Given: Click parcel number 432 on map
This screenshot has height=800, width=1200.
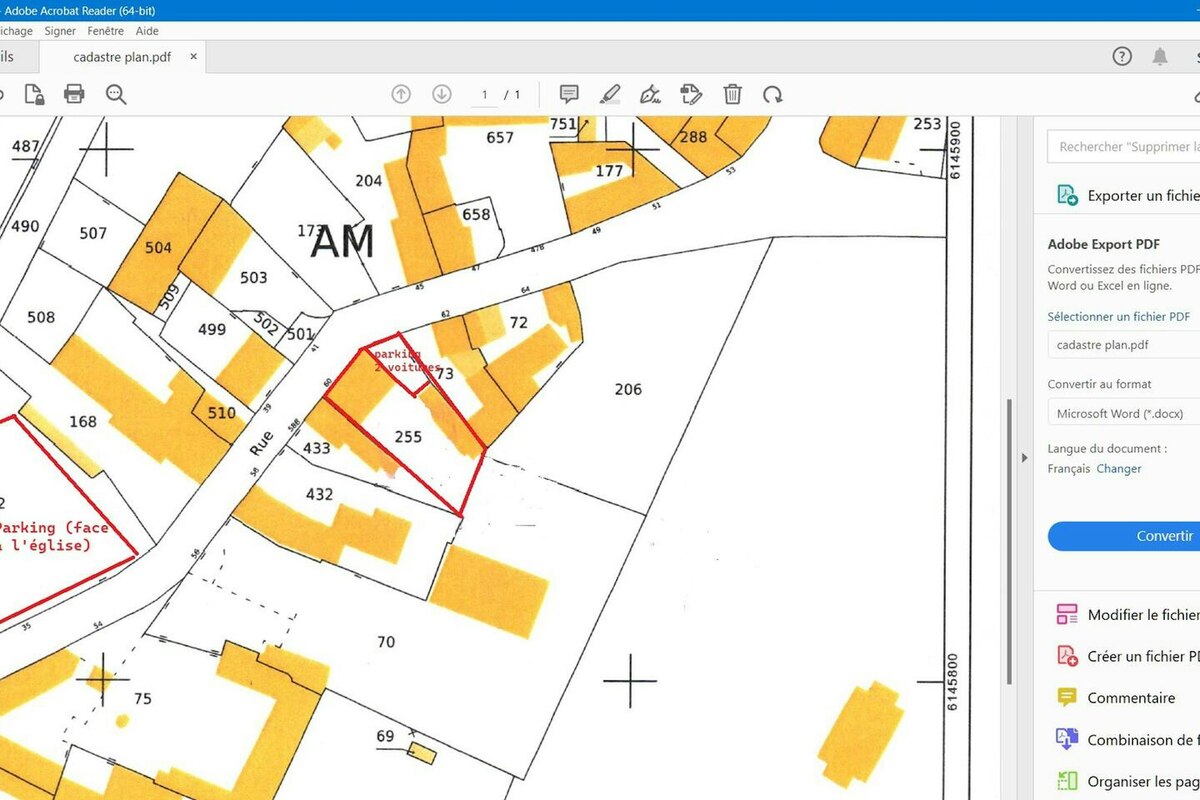Looking at the screenshot, I should (x=319, y=494).
